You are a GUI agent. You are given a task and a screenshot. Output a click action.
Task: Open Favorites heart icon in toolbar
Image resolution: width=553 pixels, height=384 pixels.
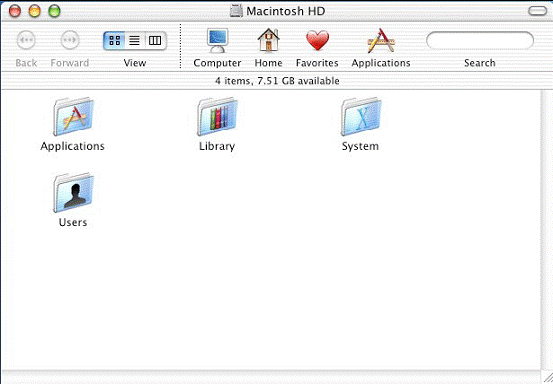pyautogui.click(x=317, y=40)
